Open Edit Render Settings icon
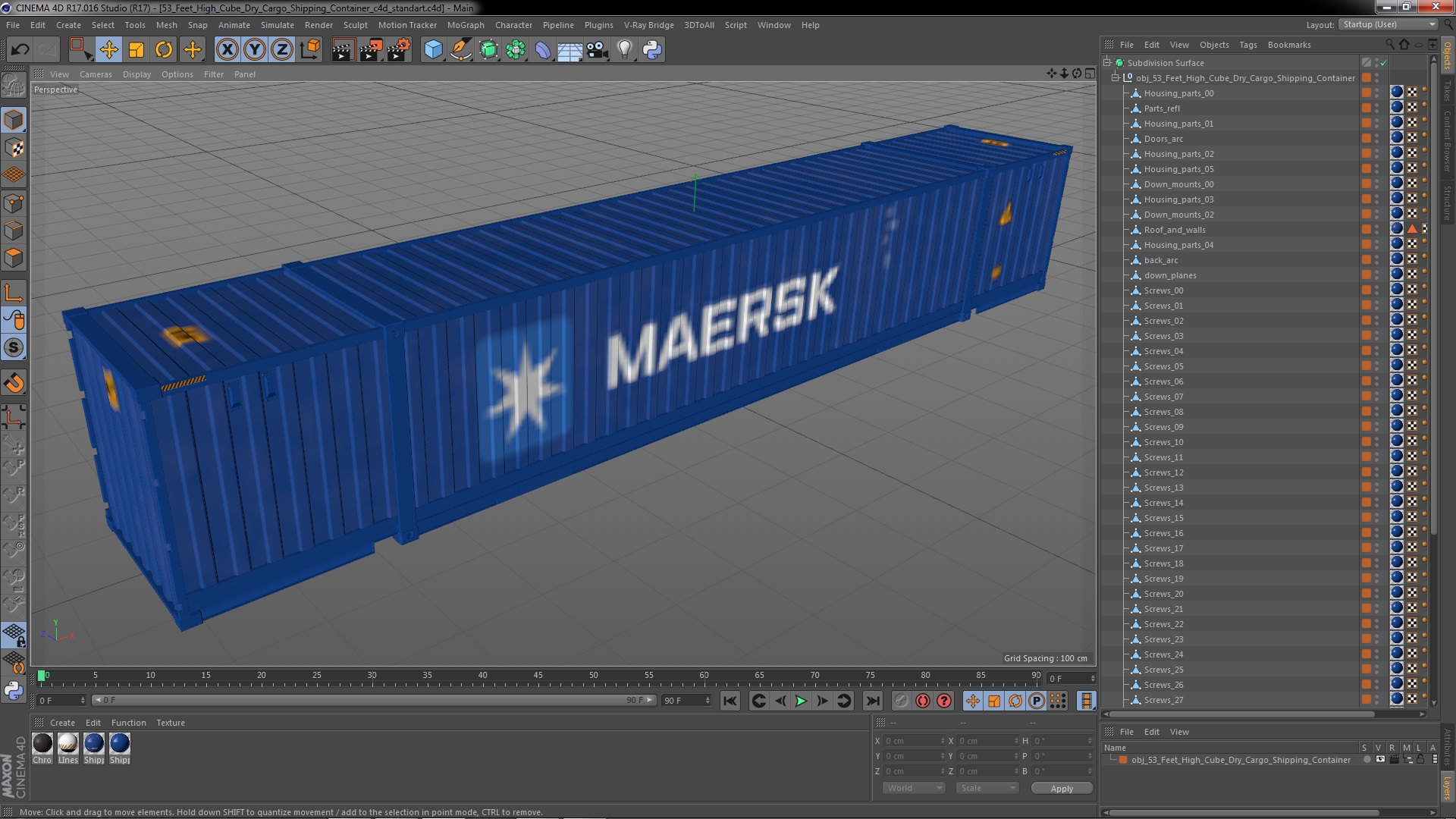The image size is (1456, 819). tap(398, 50)
